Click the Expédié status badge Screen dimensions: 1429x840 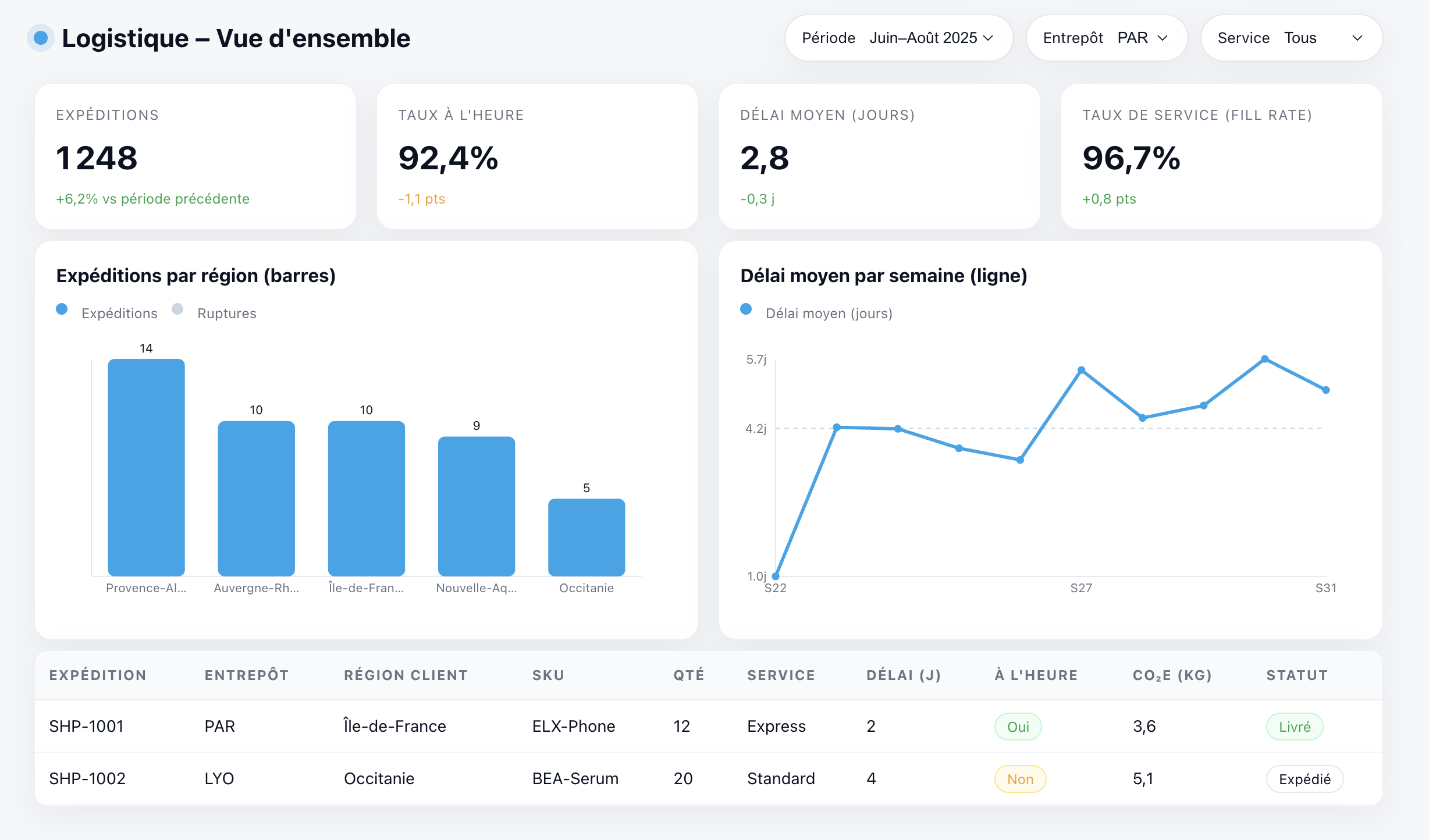click(1304, 779)
